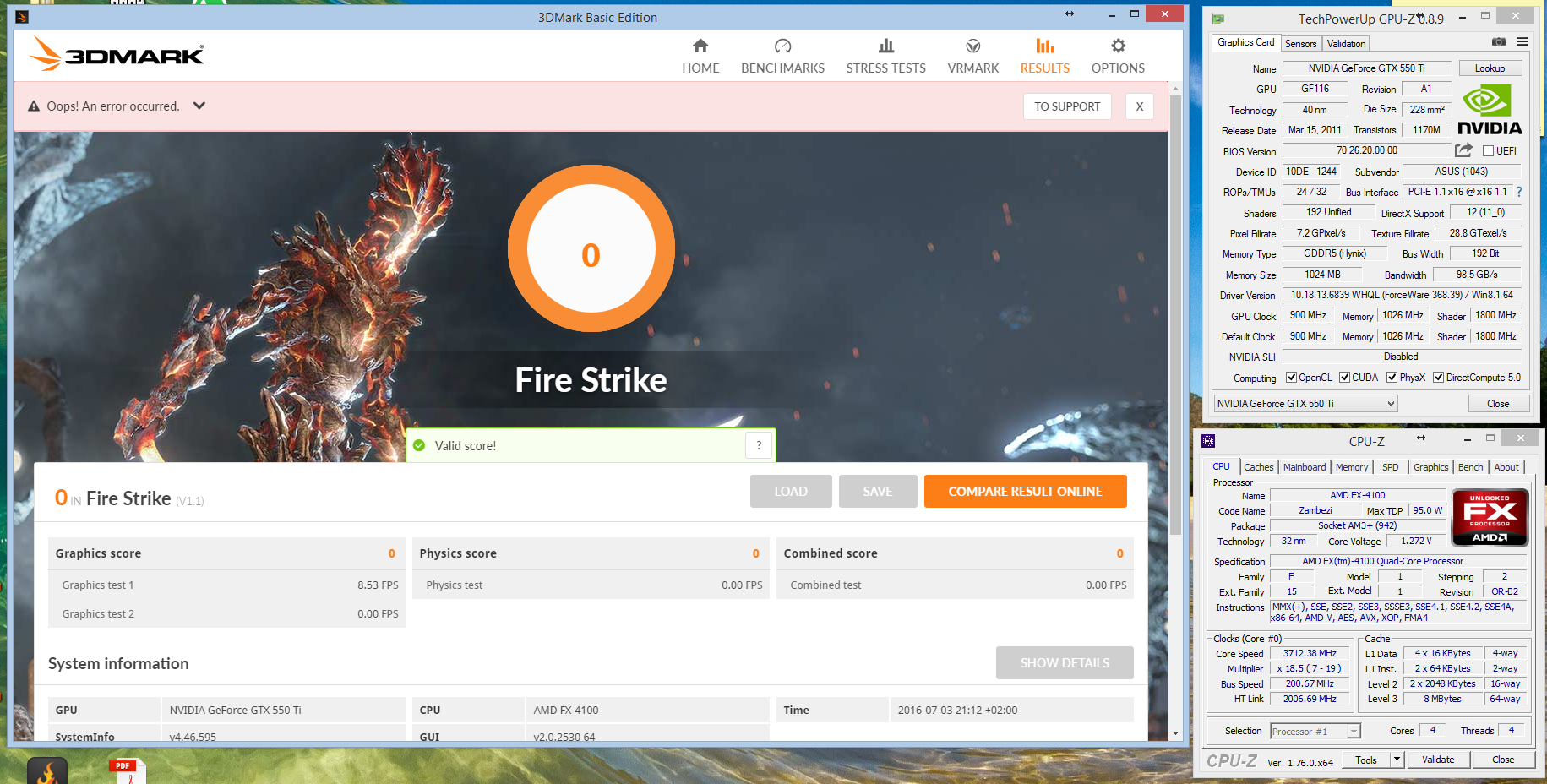The height and width of the screenshot is (784, 1547).
Task: Switch to GPU-Z Graphics Card tab
Action: pos(1245,42)
